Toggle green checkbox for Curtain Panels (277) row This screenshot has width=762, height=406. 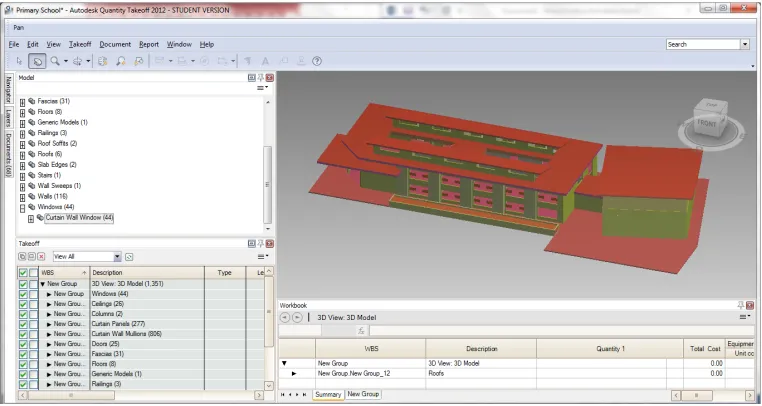(x=23, y=324)
